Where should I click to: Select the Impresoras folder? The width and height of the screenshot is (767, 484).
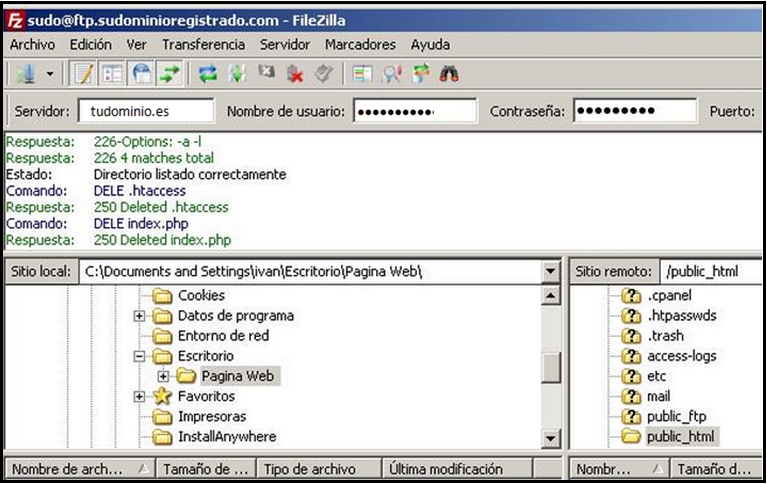(x=212, y=416)
